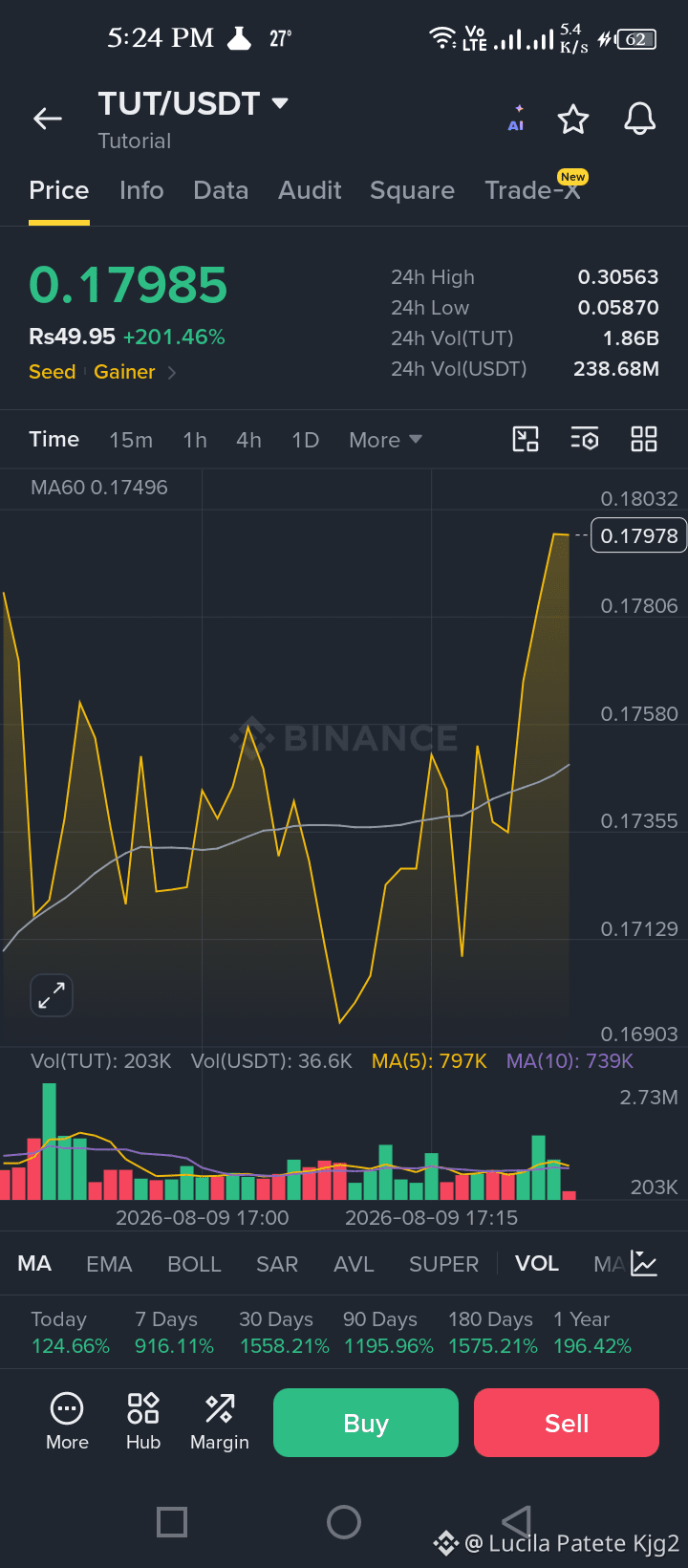Tap the 24h Vol(TUT) value 1.86B
688x1568 pixels.
631,338
